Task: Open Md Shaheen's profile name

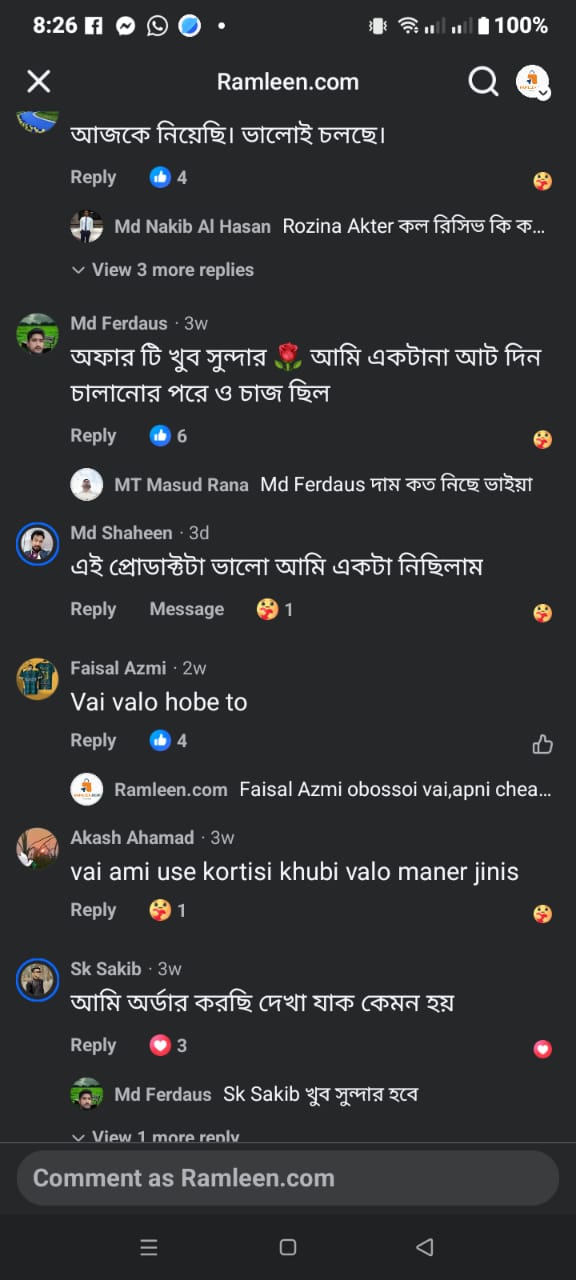Action: point(122,532)
